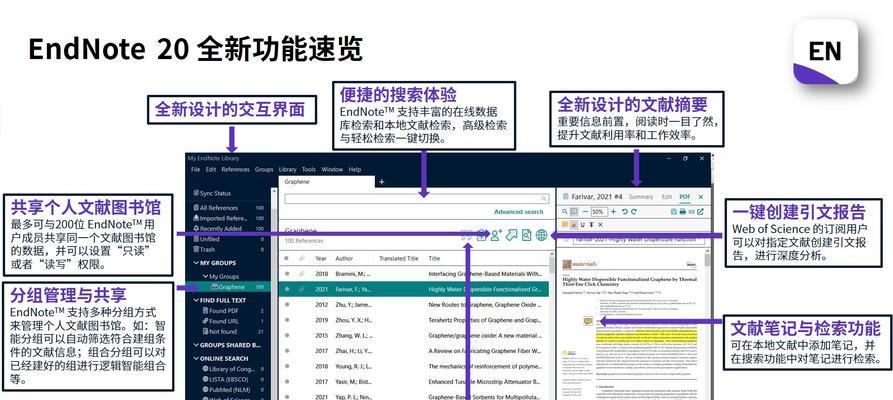Click the library search input field
The image size is (893, 400).
pos(417,199)
